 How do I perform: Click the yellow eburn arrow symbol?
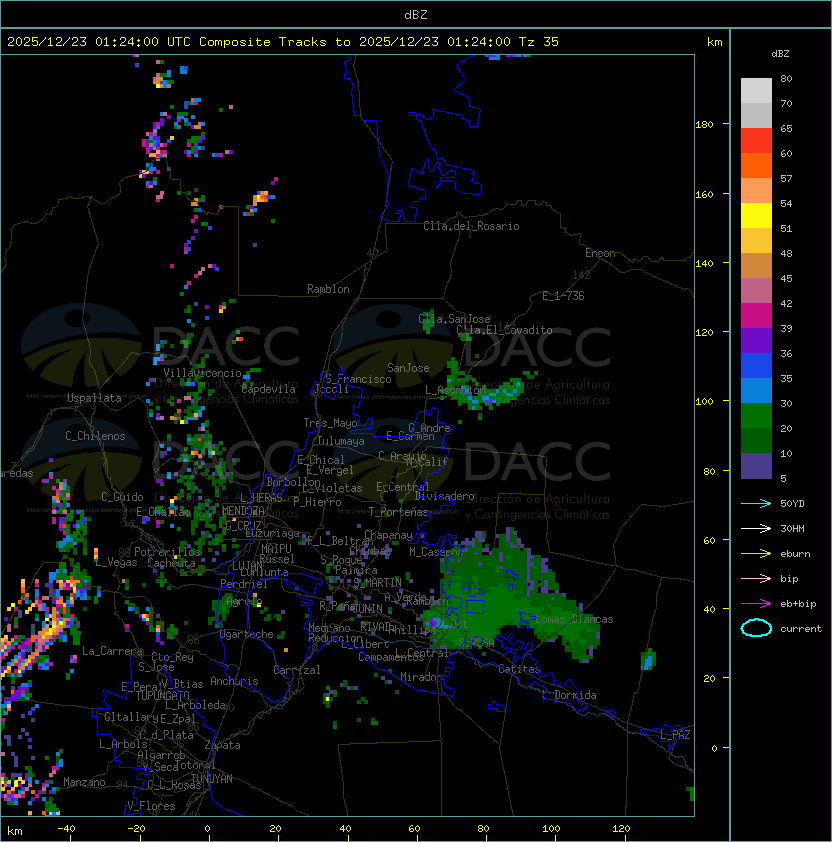(756, 554)
